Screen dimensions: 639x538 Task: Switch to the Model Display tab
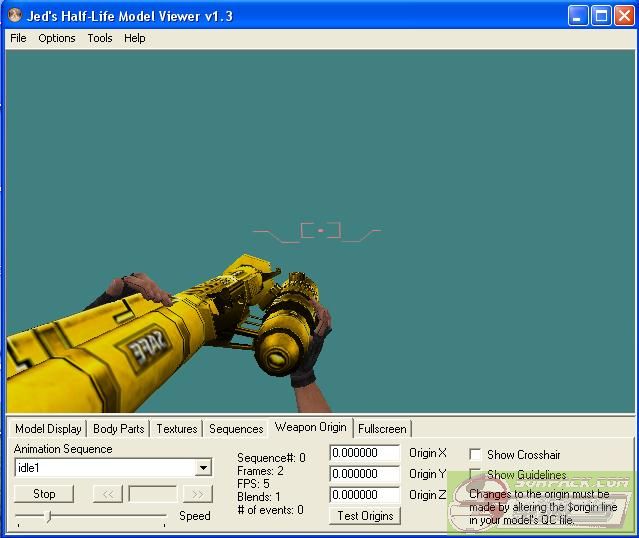pos(48,429)
